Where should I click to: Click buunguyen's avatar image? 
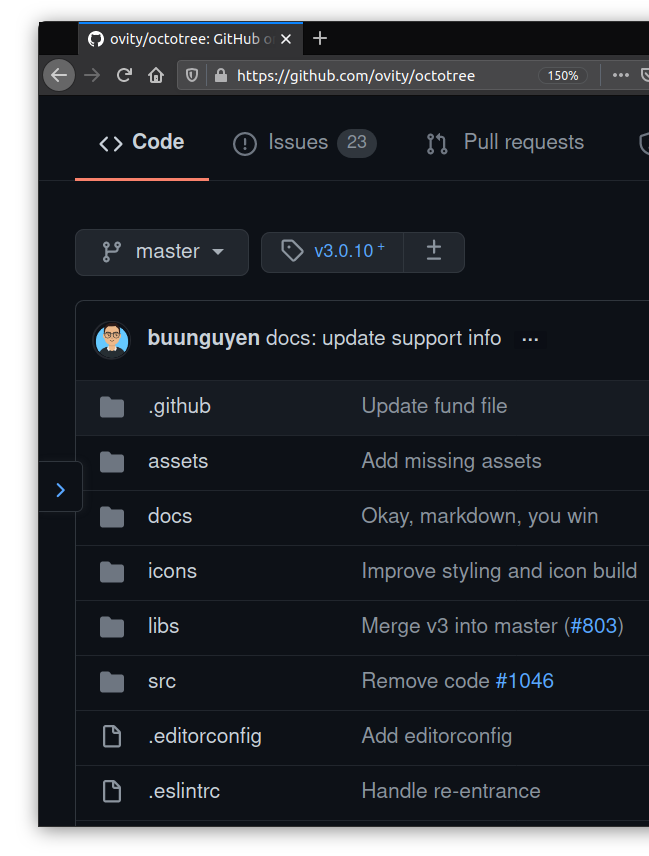coord(112,340)
